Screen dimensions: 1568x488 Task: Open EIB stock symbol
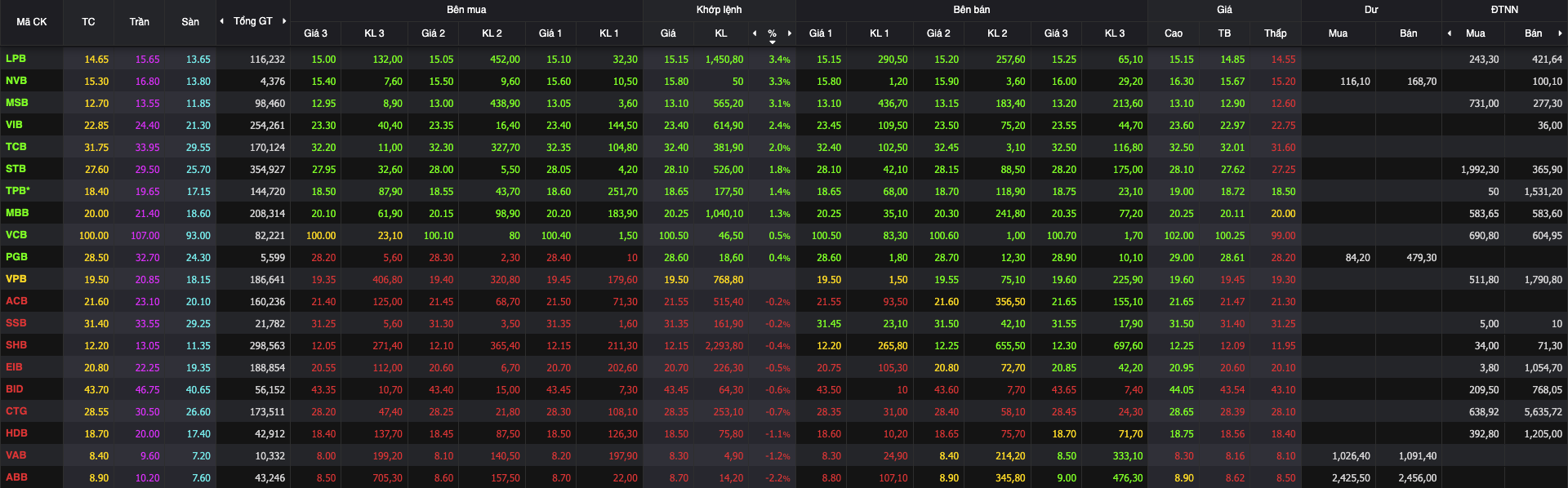point(14,367)
